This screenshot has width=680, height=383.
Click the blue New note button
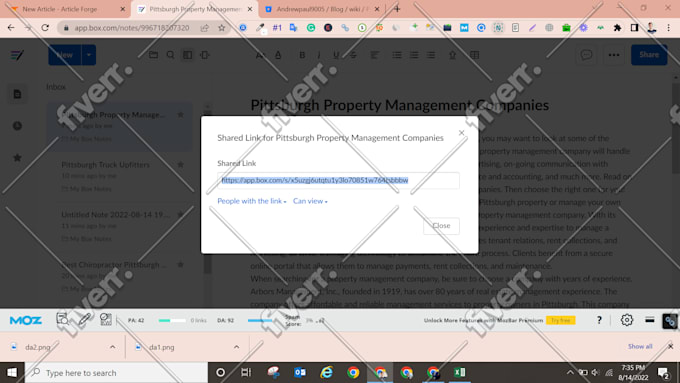[x=65, y=55]
